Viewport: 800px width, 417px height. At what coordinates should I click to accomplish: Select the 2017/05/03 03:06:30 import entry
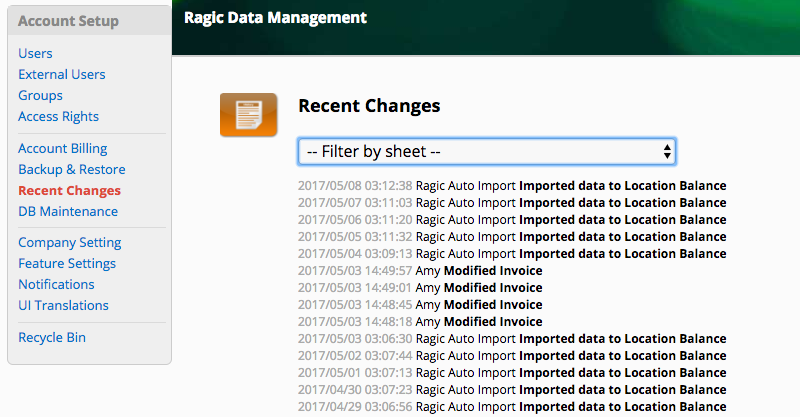click(512, 339)
